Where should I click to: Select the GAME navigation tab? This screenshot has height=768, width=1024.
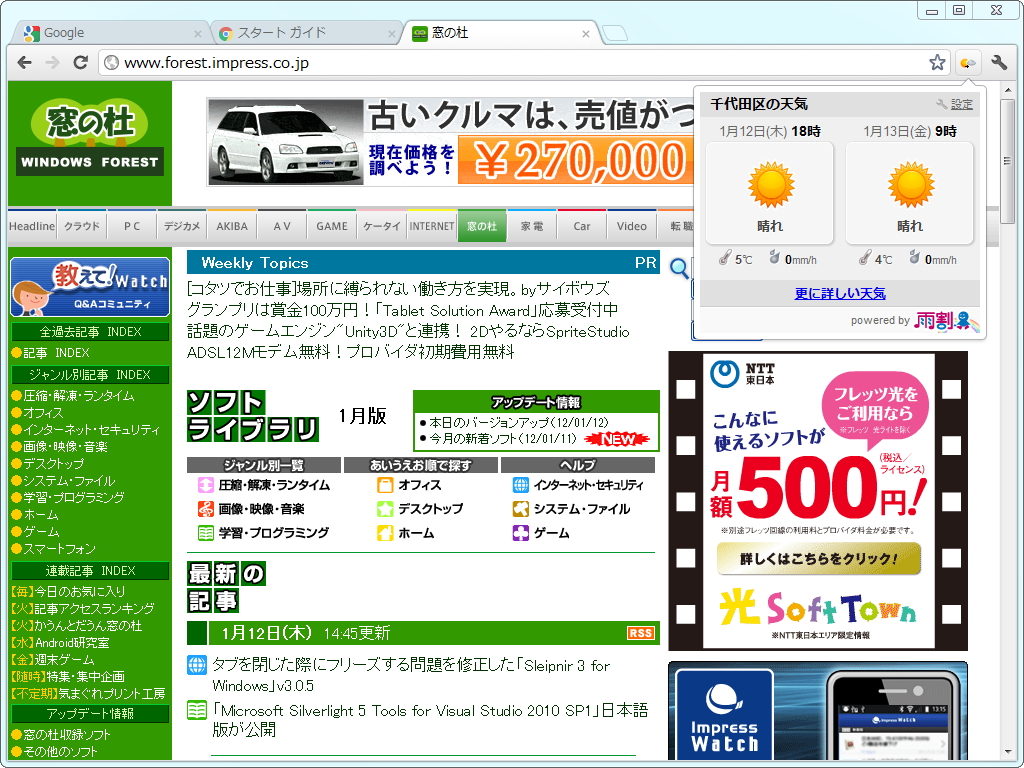(331, 225)
